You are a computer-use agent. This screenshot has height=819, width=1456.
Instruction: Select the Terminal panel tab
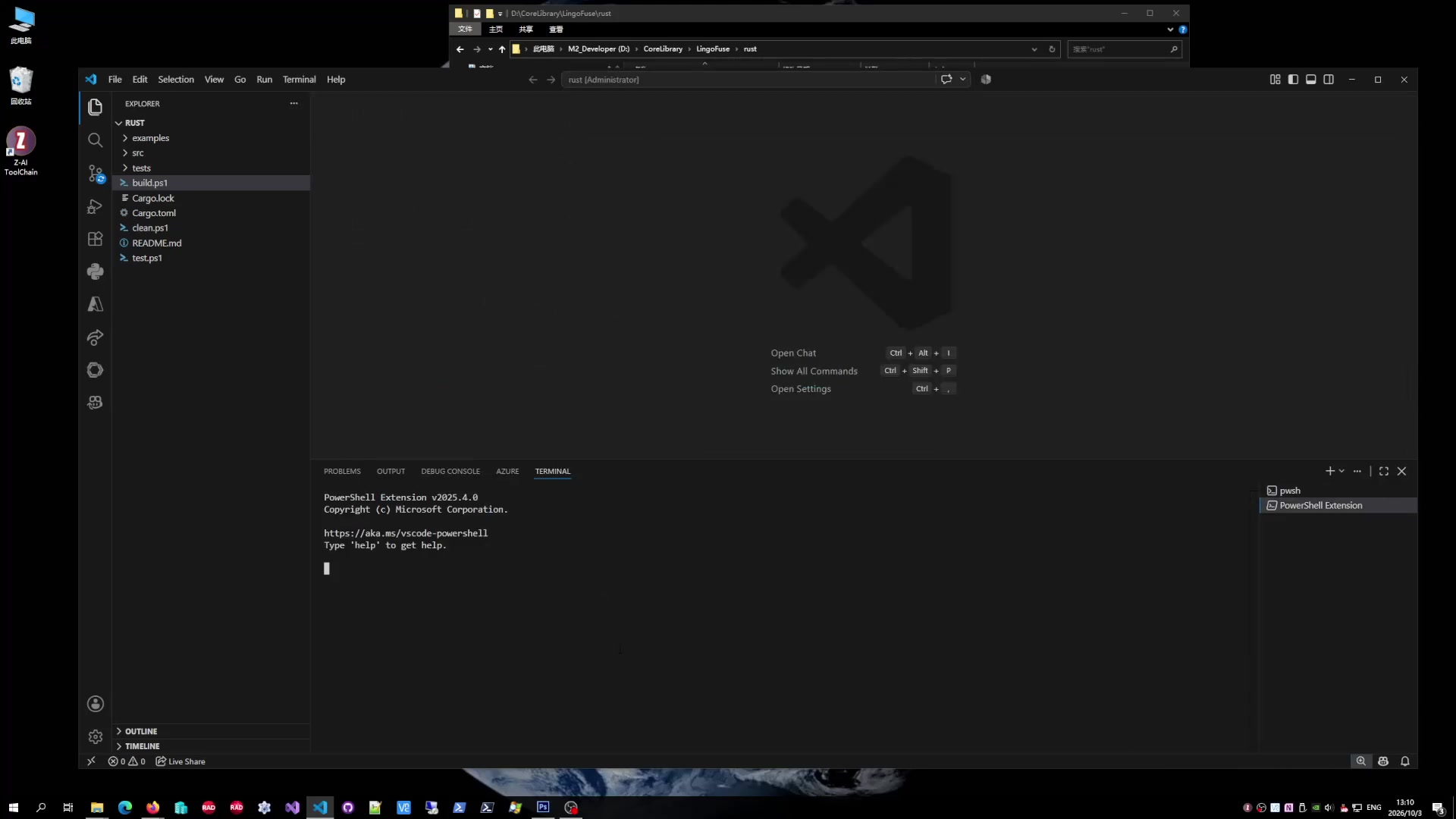pyautogui.click(x=552, y=471)
